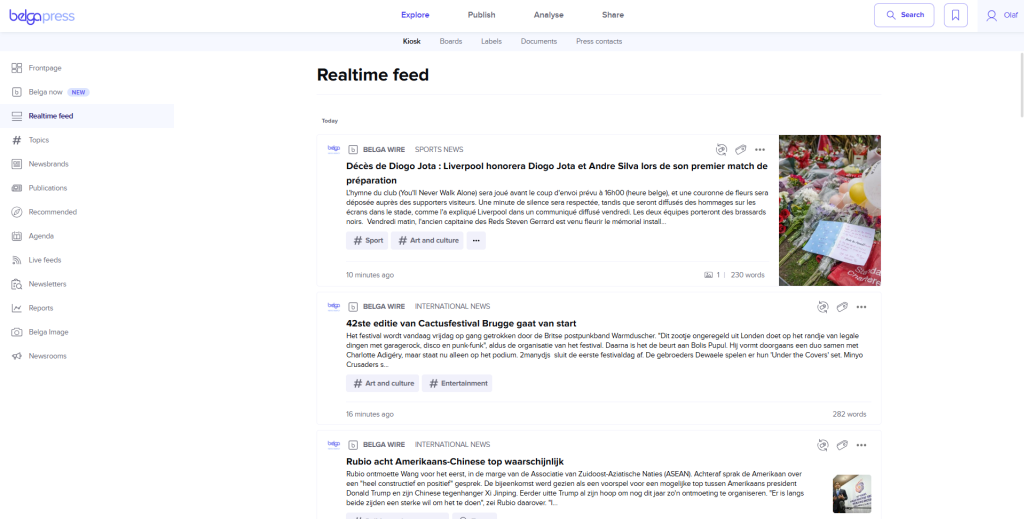
Task: Open the bookmarks icon in top bar
Action: tap(956, 15)
